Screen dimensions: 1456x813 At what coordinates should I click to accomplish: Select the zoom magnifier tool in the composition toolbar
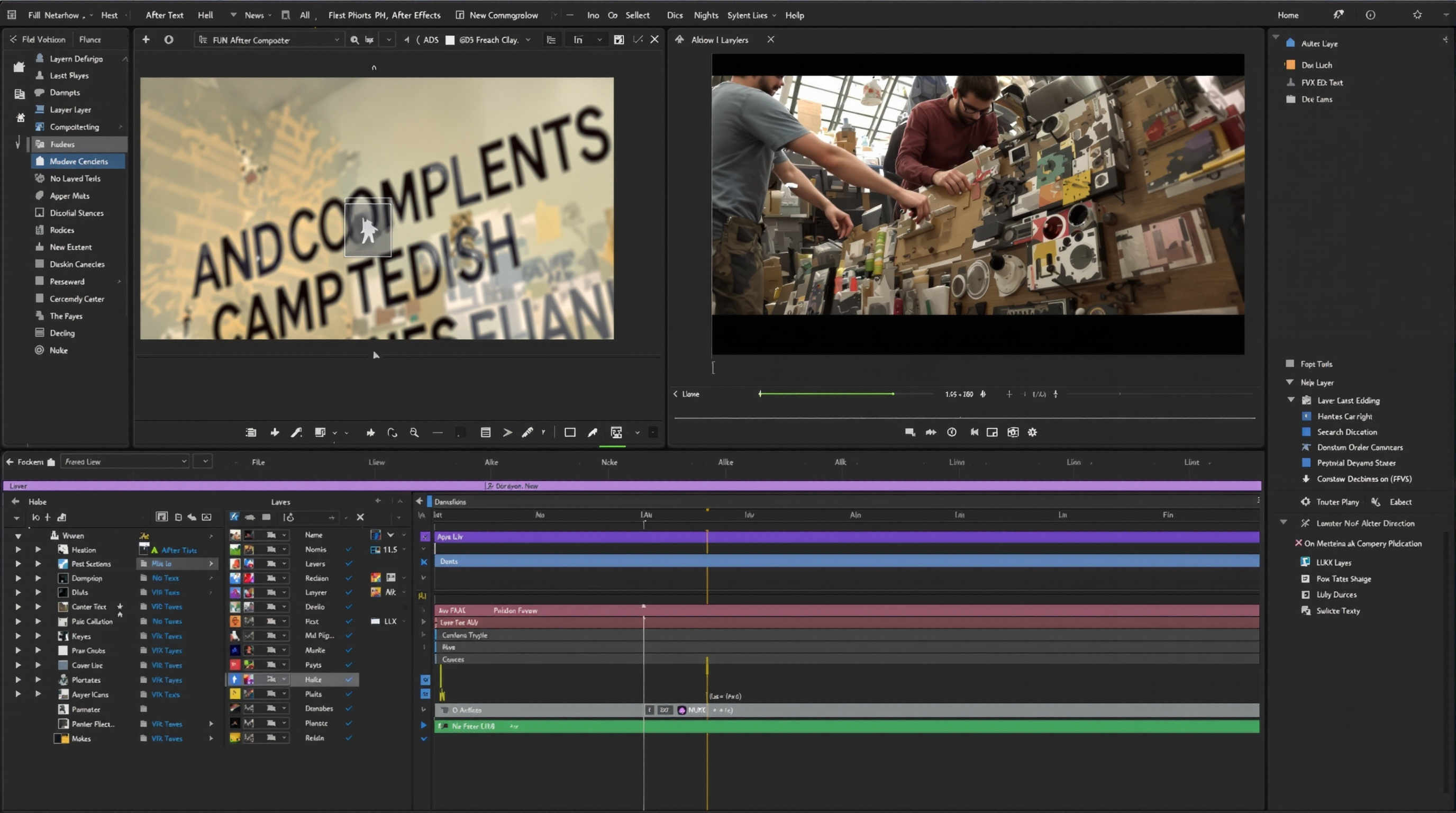[414, 432]
